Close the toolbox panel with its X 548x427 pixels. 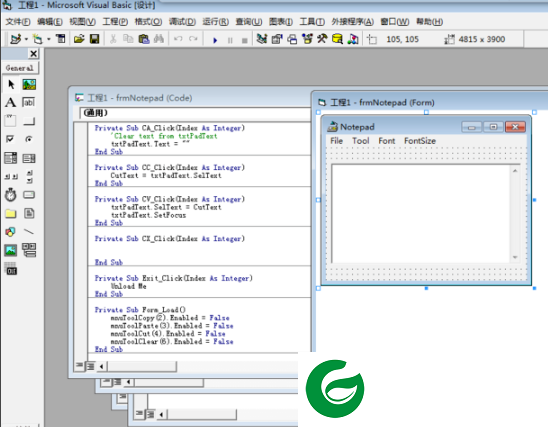(x=33, y=53)
